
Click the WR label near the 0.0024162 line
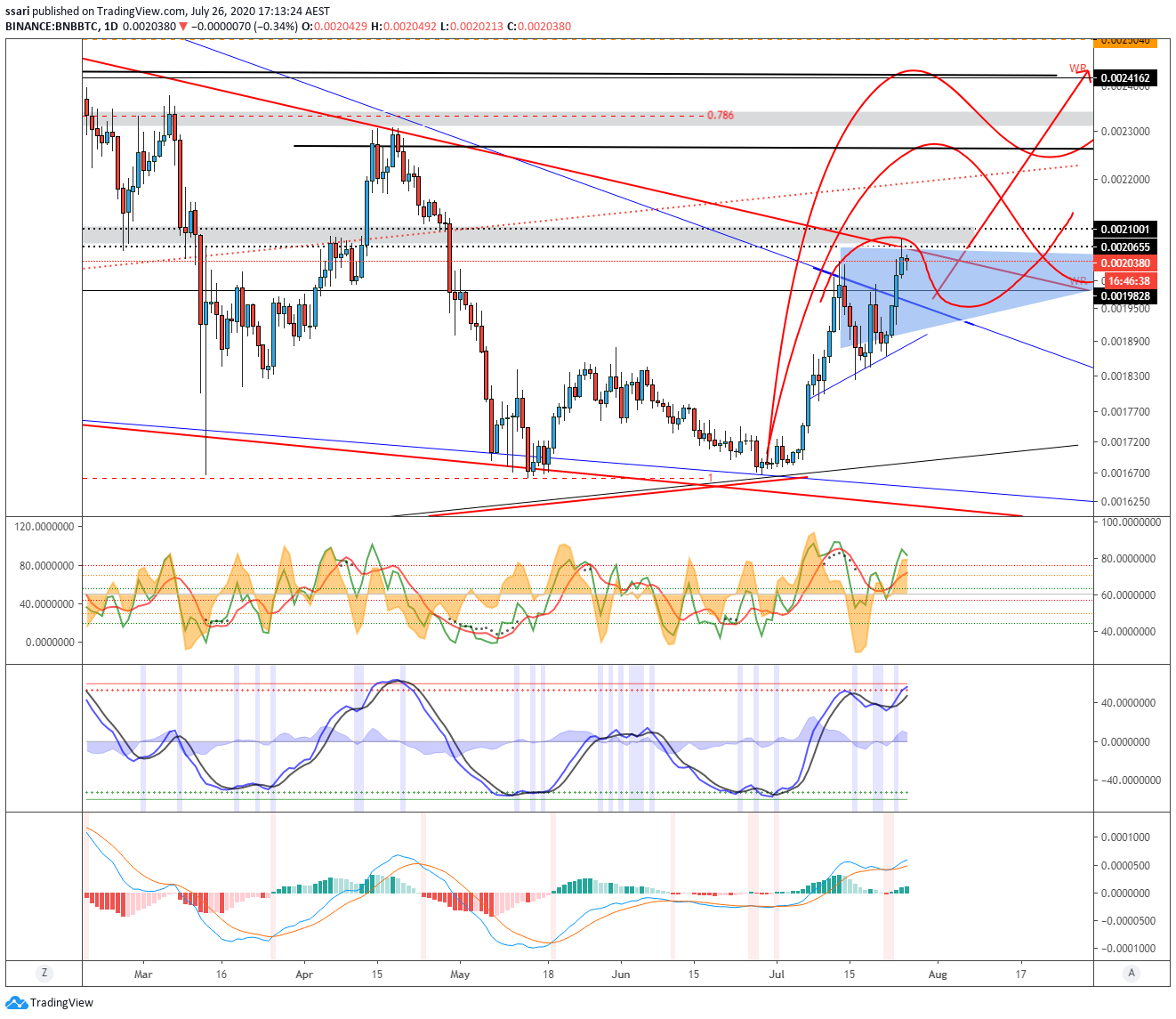[1077, 69]
